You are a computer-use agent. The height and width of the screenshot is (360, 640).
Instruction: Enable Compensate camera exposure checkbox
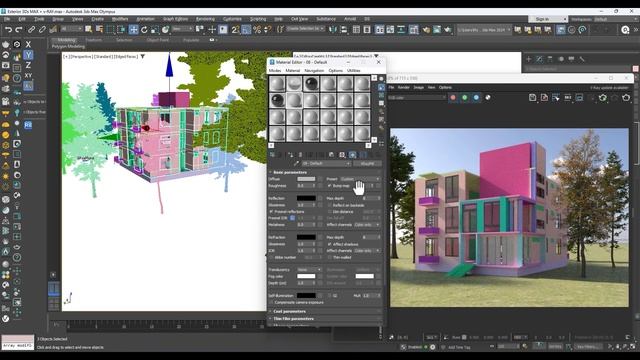click(x=271, y=302)
